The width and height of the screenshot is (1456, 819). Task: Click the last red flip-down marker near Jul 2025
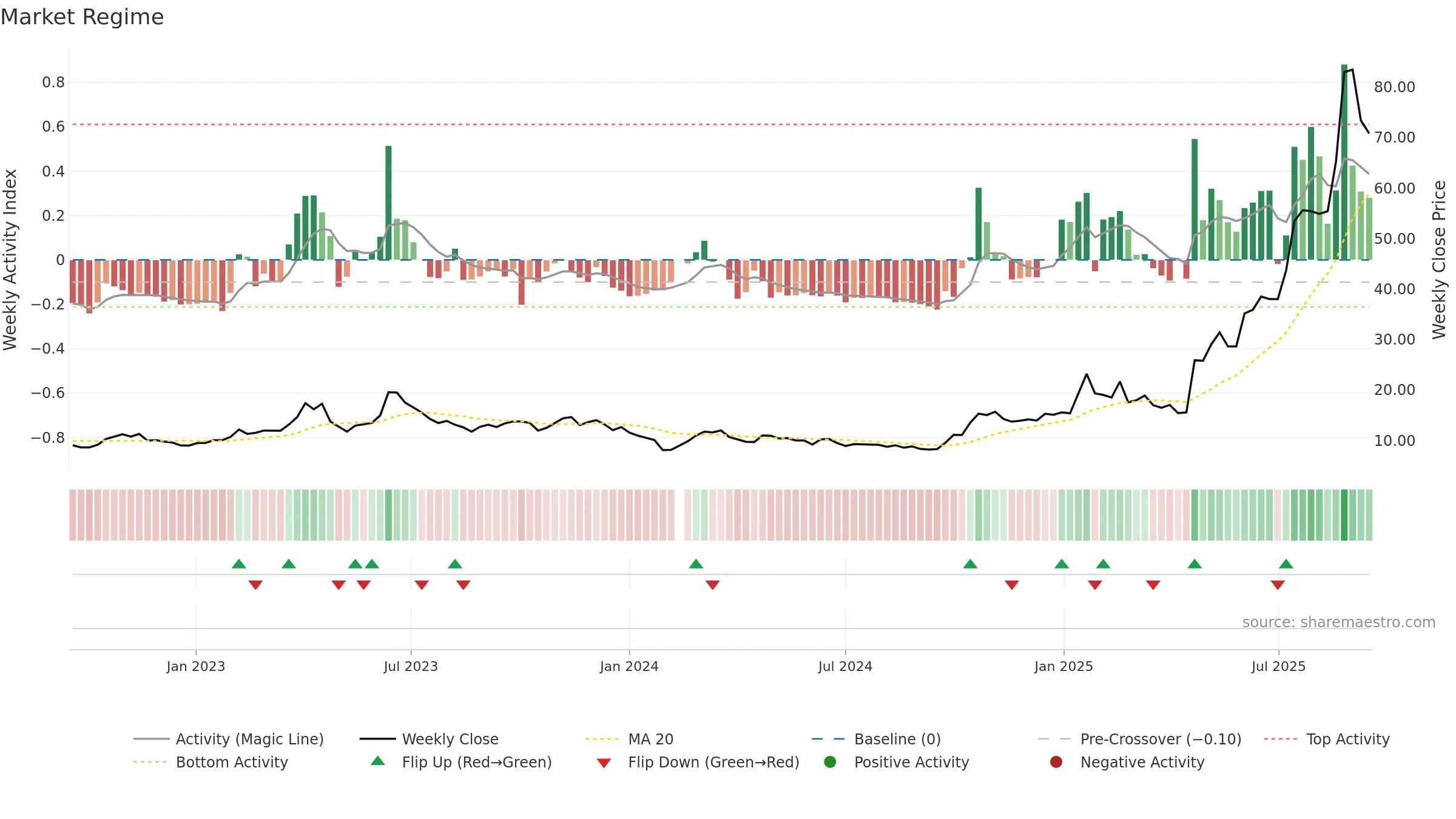[1278, 585]
